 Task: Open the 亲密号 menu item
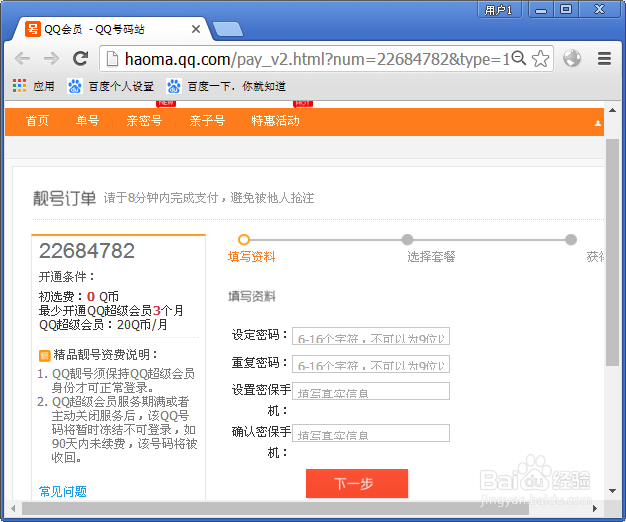144,121
